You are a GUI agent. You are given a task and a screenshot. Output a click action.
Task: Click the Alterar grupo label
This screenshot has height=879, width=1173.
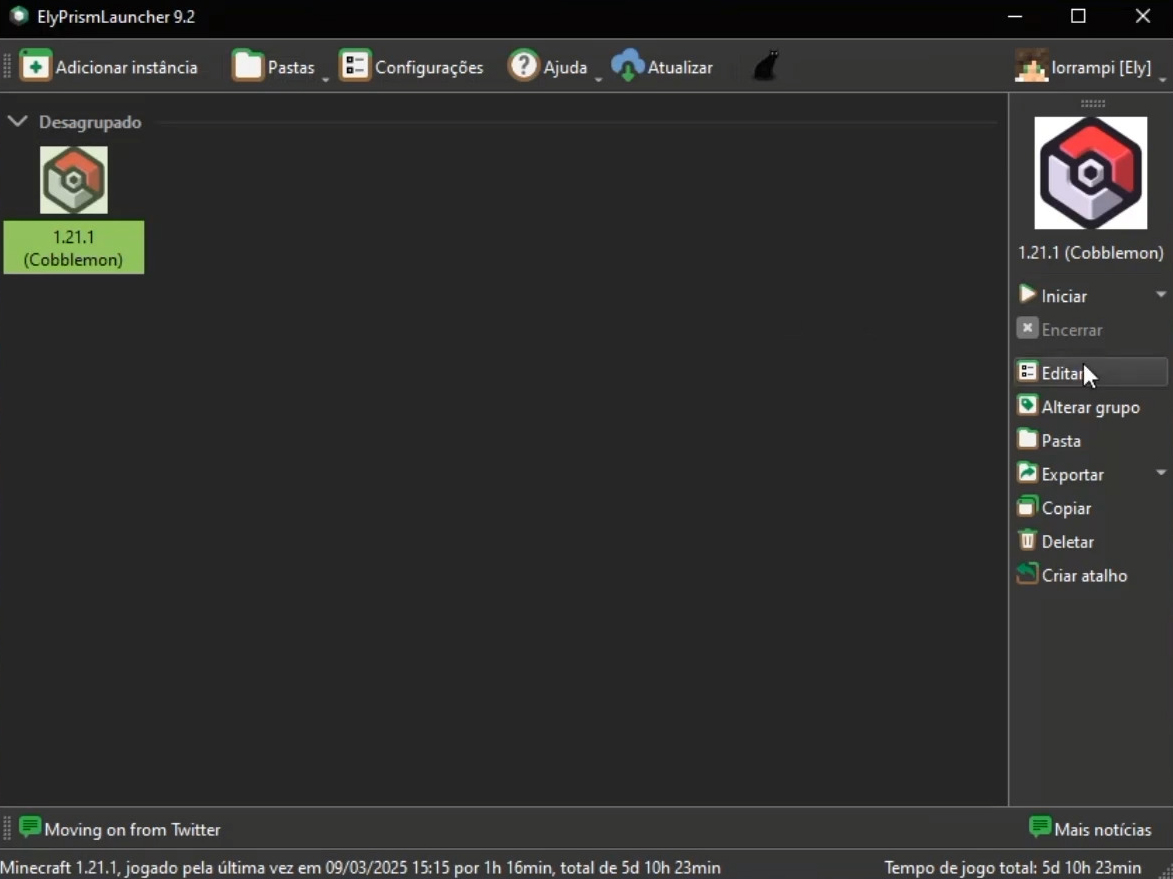pos(1091,408)
